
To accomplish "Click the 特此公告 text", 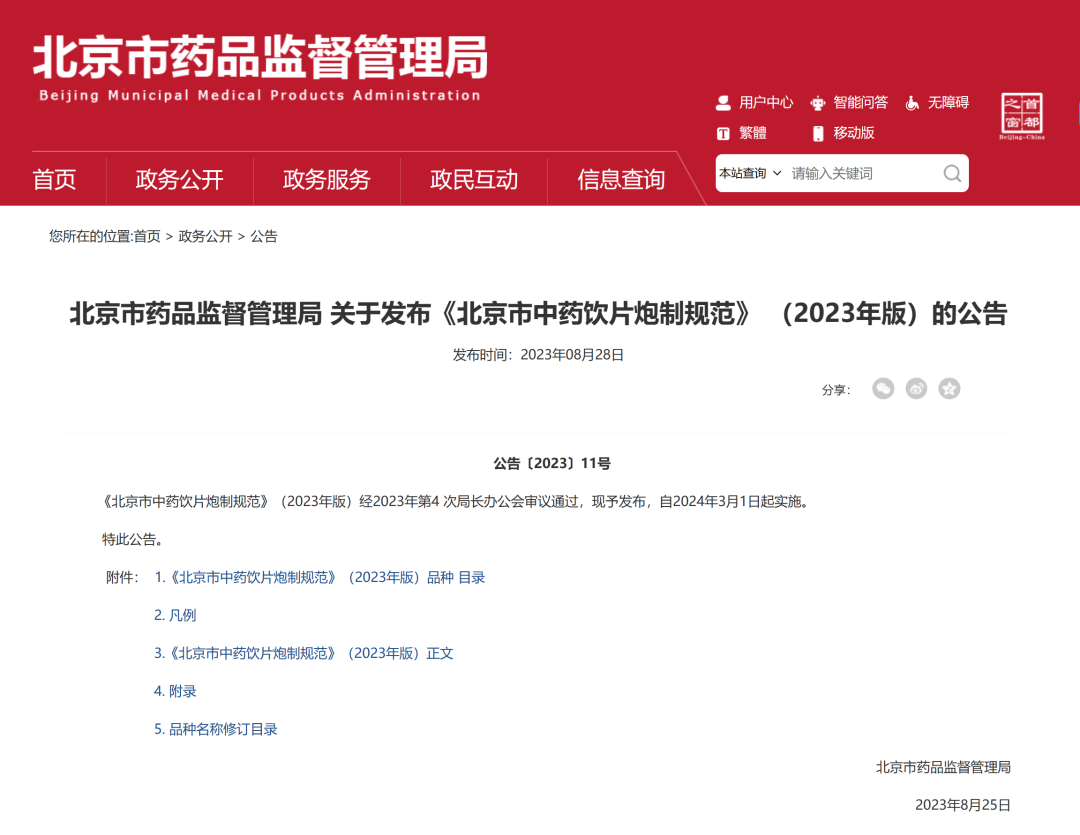I will (132, 539).
